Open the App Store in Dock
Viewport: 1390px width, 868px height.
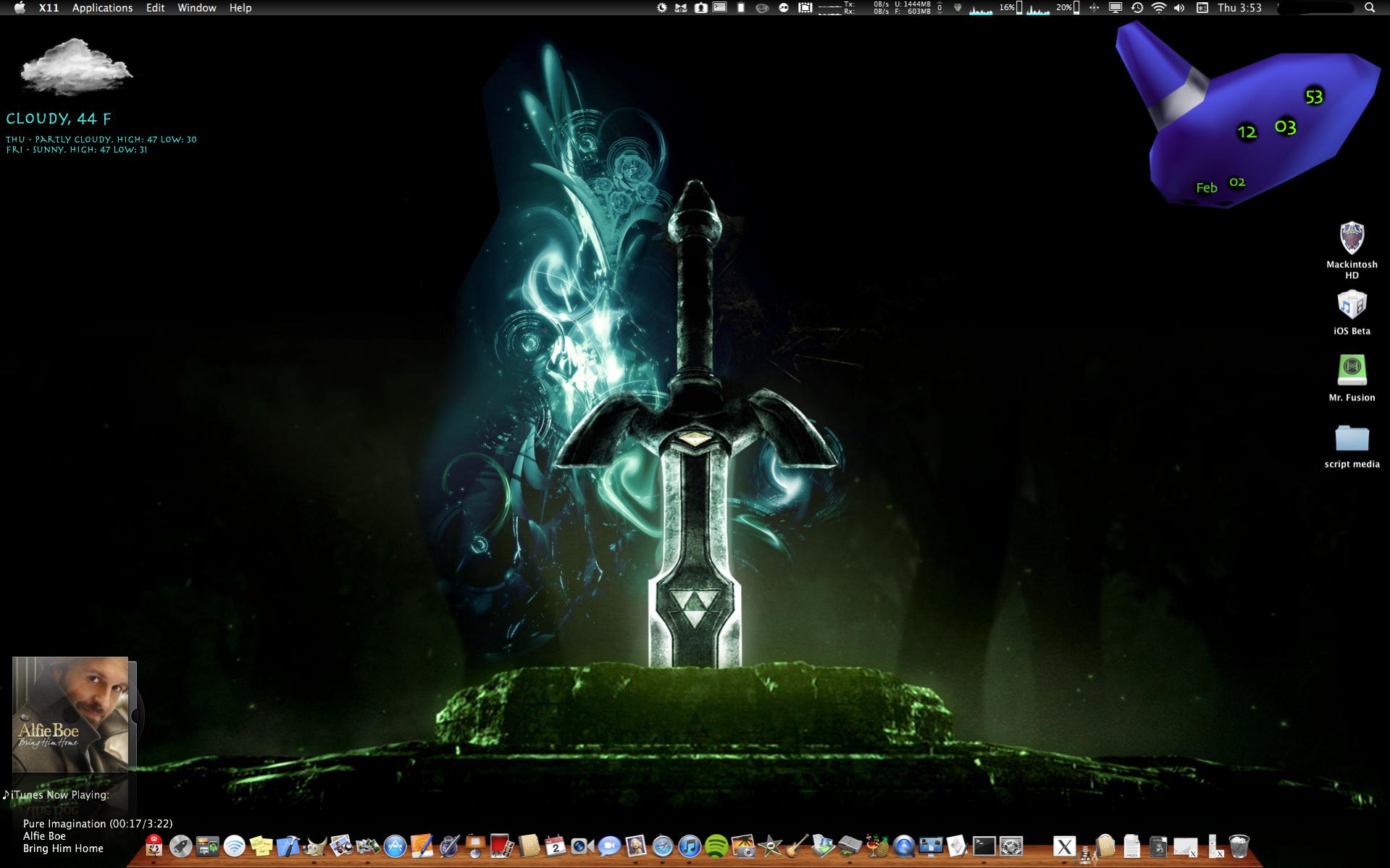tap(395, 846)
